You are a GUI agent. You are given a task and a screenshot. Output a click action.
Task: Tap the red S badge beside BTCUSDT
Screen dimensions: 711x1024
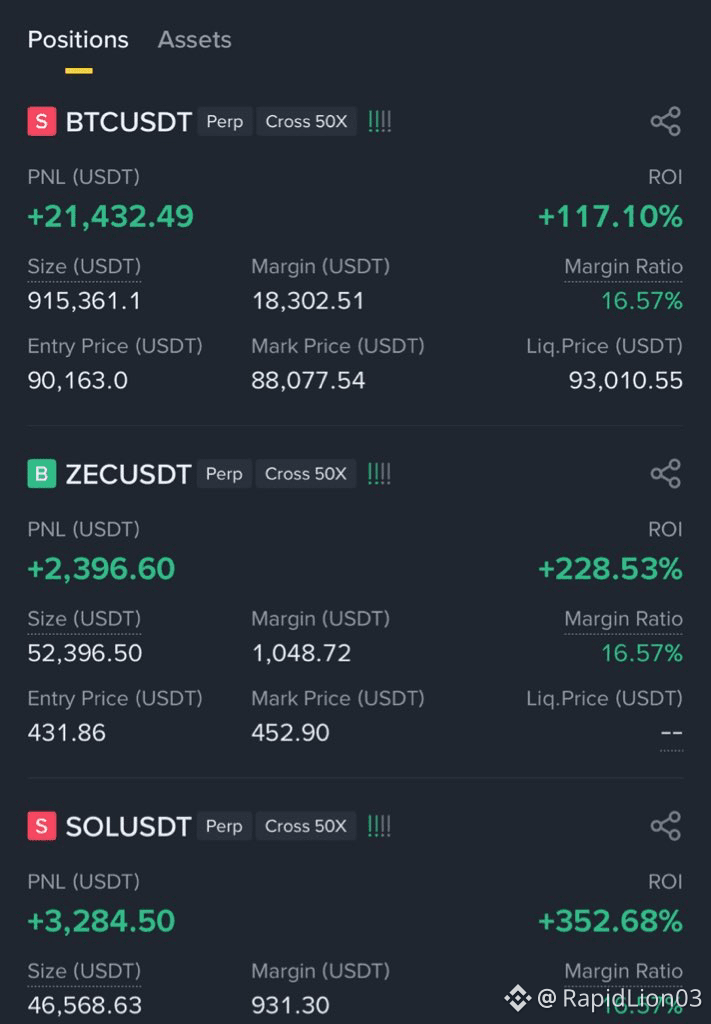pos(42,121)
